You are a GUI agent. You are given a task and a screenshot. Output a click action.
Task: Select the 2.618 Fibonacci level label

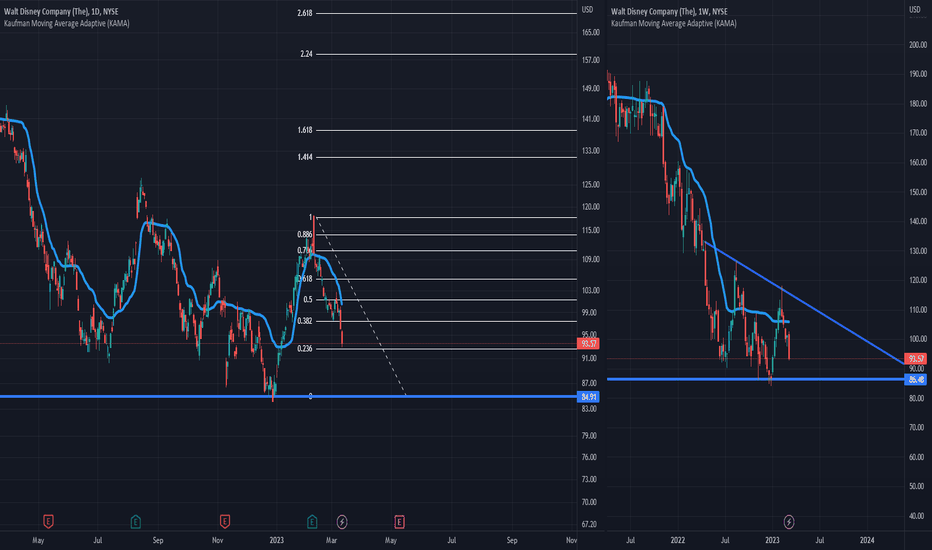pyautogui.click(x=305, y=13)
